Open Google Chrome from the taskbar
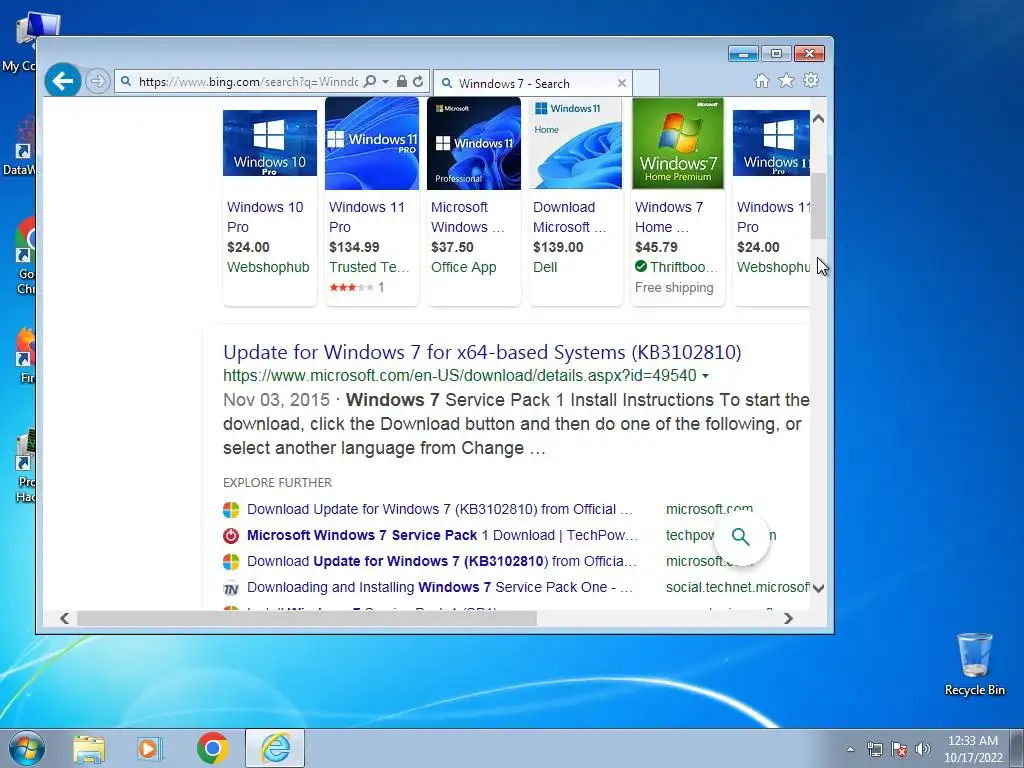The image size is (1024, 768). point(212,748)
